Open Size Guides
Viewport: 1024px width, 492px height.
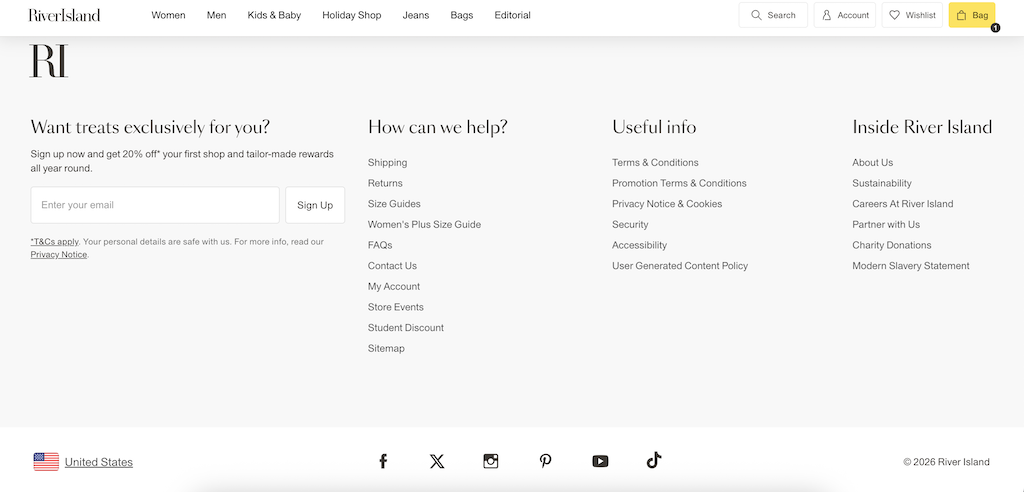coord(394,204)
